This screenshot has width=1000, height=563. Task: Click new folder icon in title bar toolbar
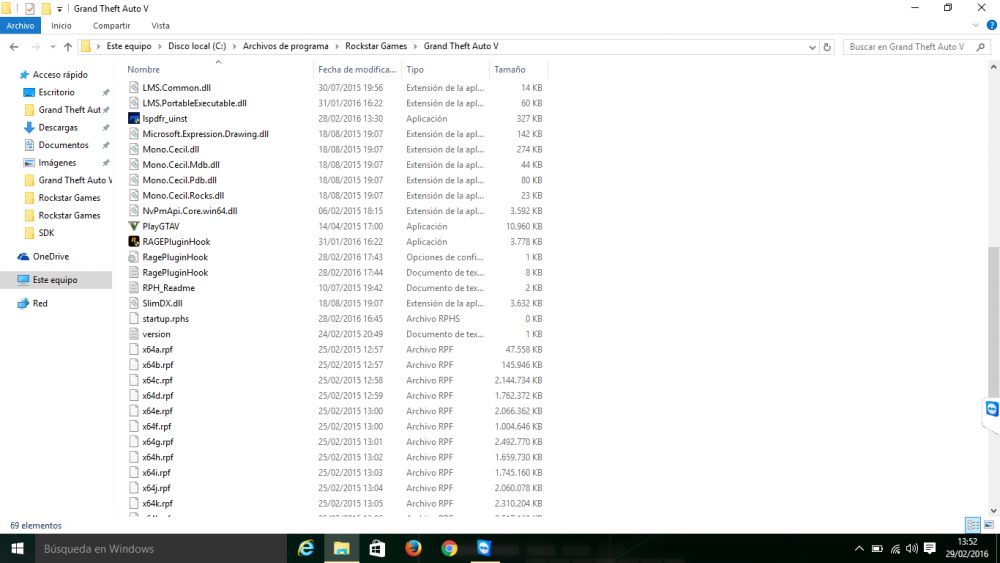46,8
